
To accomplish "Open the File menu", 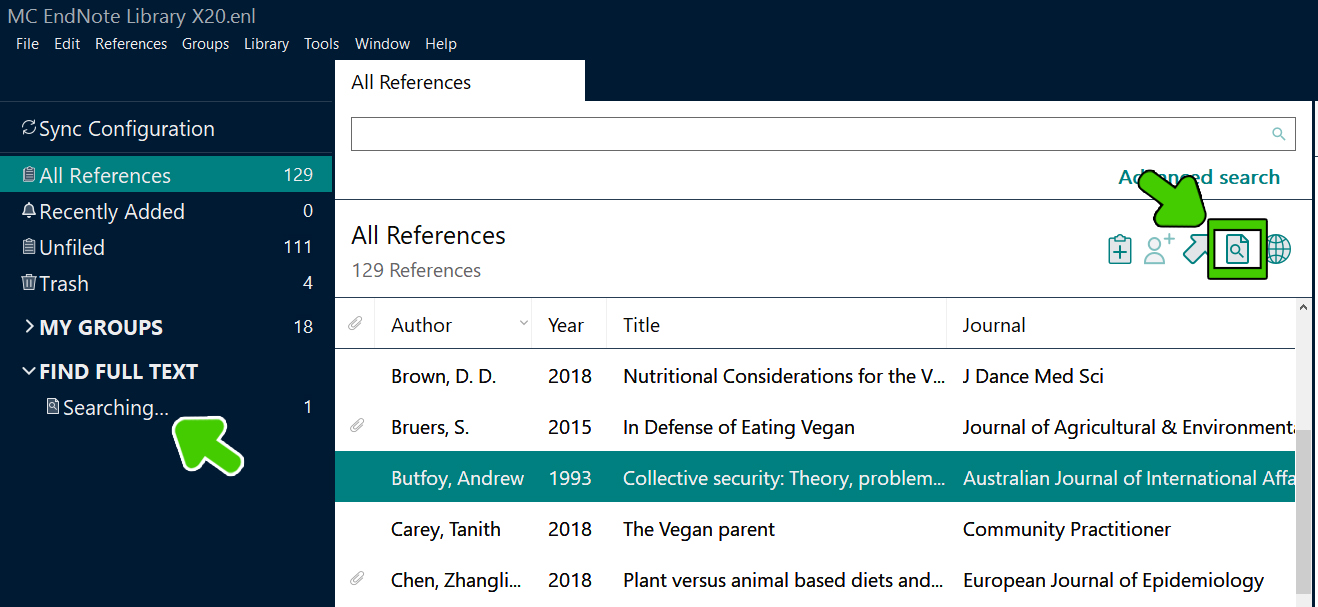I will point(27,44).
